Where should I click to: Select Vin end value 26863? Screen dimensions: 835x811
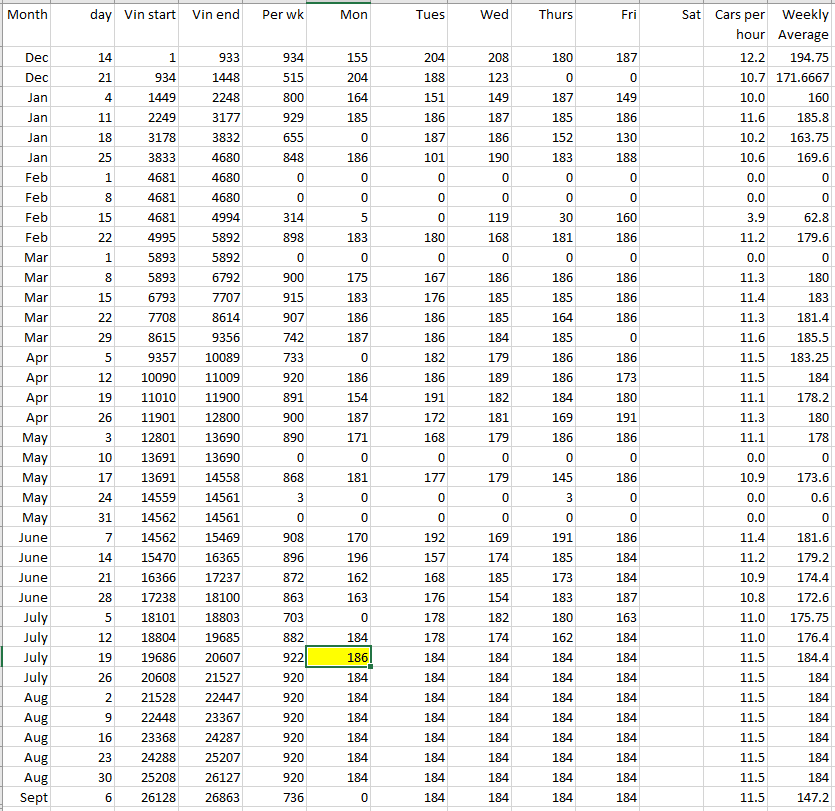point(215,797)
